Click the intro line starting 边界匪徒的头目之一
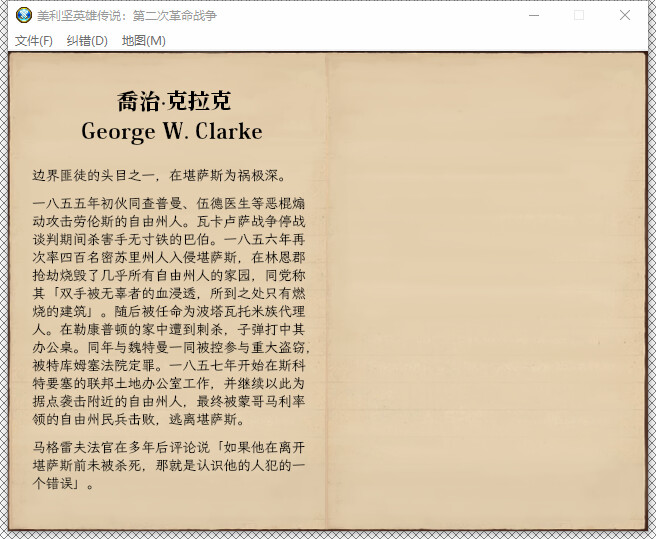This screenshot has width=656, height=539. 160,175
